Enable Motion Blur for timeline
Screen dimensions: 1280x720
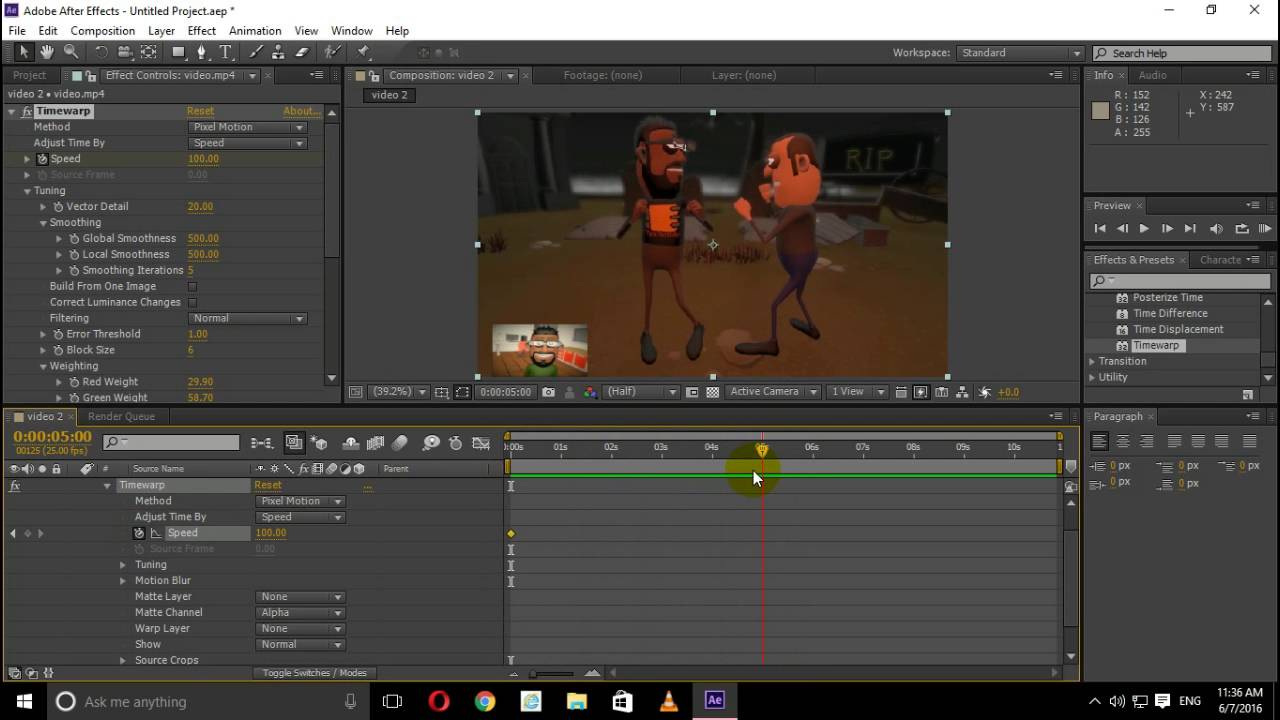(400, 443)
